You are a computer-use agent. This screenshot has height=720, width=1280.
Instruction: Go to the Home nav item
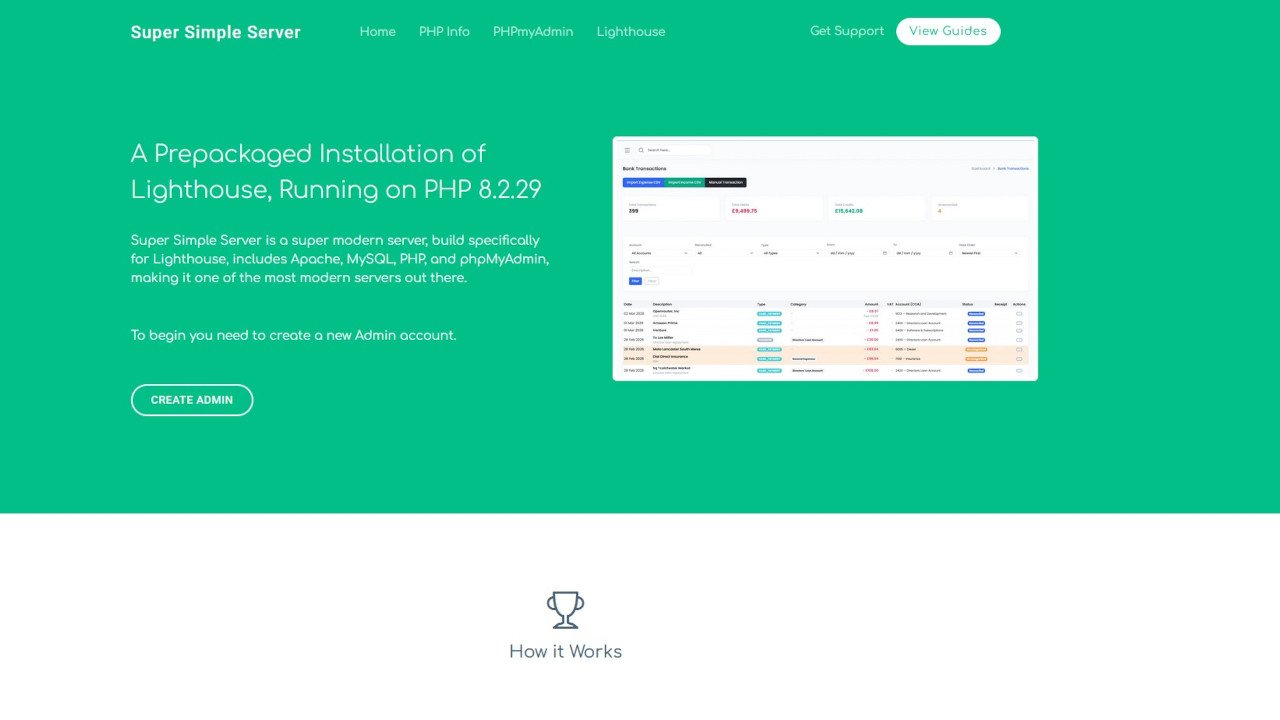click(x=377, y=32)
